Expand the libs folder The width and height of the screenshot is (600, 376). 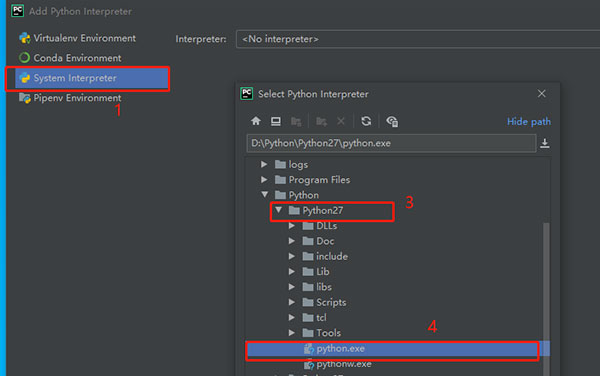(x=292, y=287)
